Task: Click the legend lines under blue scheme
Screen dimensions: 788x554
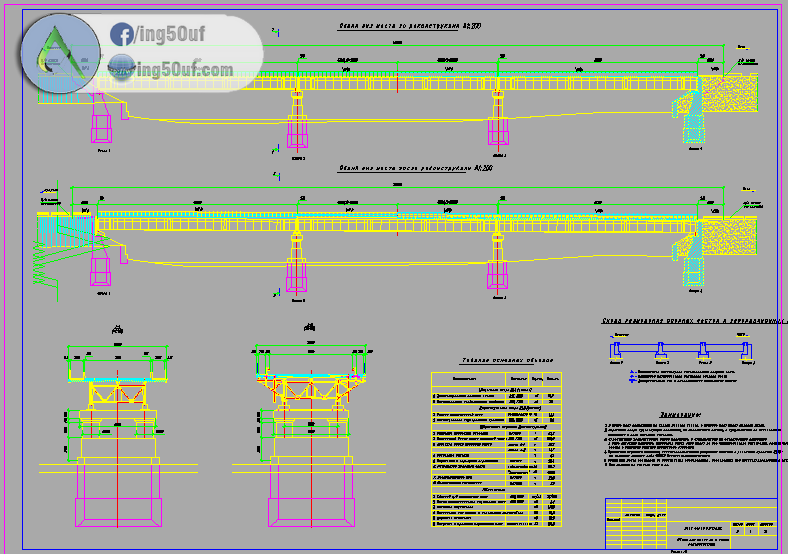Action: (x=682, y=377)
